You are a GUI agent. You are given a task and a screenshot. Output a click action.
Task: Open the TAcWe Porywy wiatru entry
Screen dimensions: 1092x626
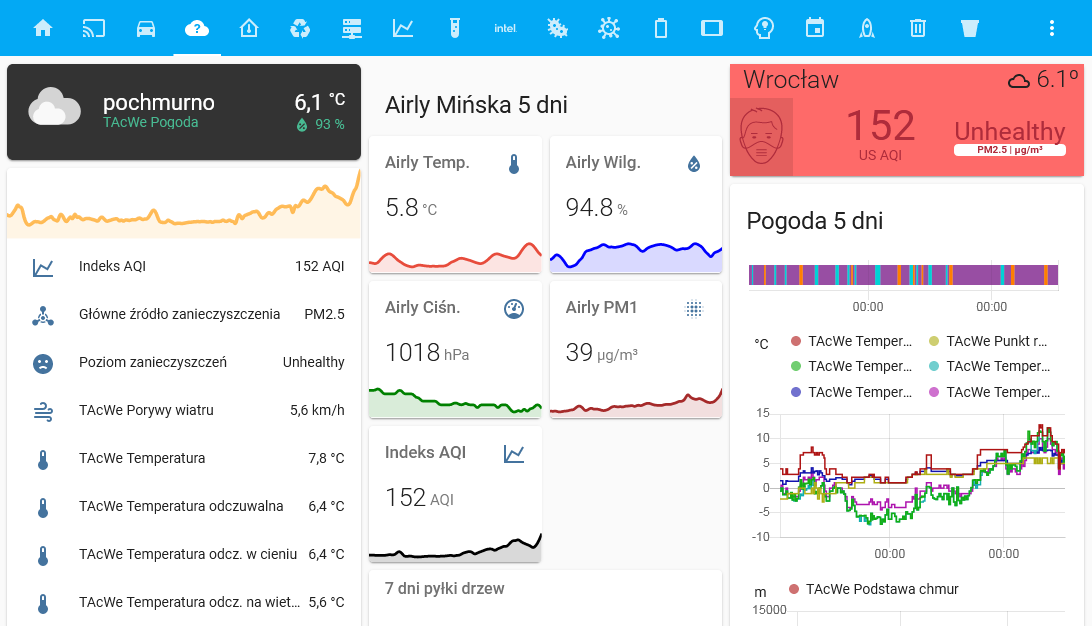(x=183, y=410)
